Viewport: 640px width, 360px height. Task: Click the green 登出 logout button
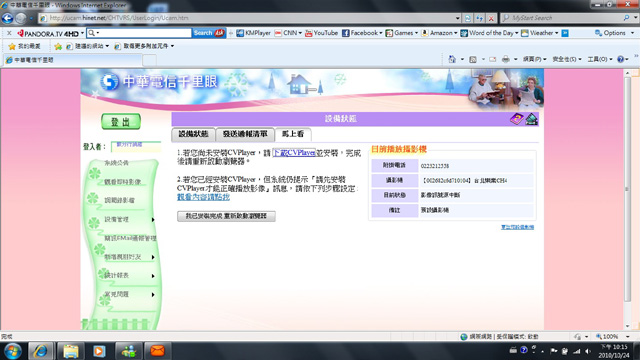[x=121, y=122]
